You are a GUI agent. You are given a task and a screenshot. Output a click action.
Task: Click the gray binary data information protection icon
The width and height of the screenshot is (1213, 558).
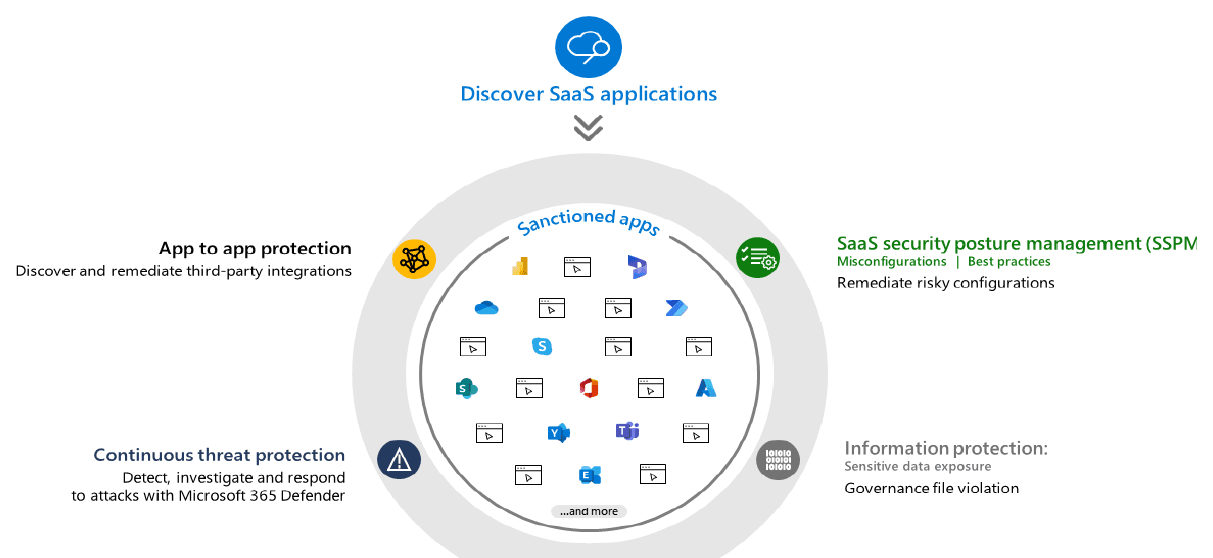(778, 460)
